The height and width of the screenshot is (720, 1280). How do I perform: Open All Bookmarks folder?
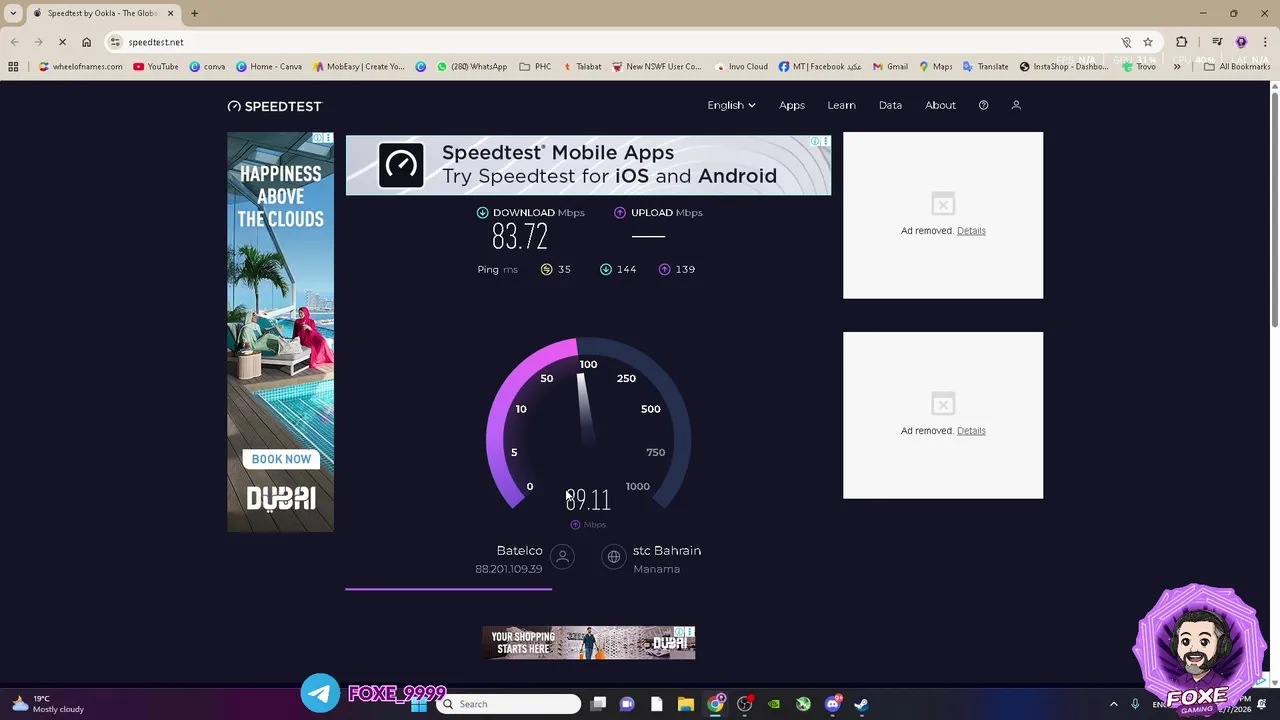pos(1237,66)
